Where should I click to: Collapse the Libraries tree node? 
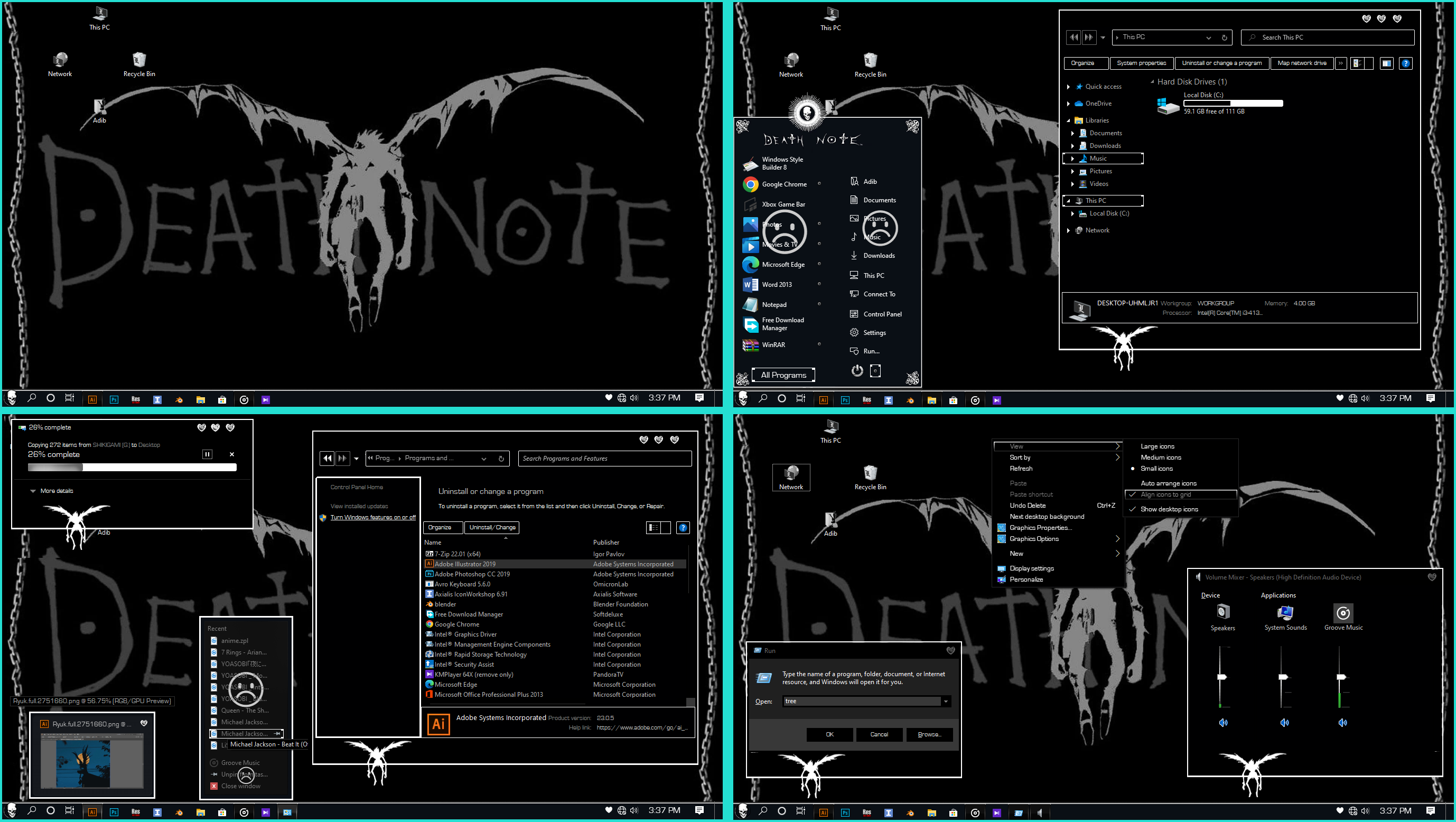[x=1068, y=120]
